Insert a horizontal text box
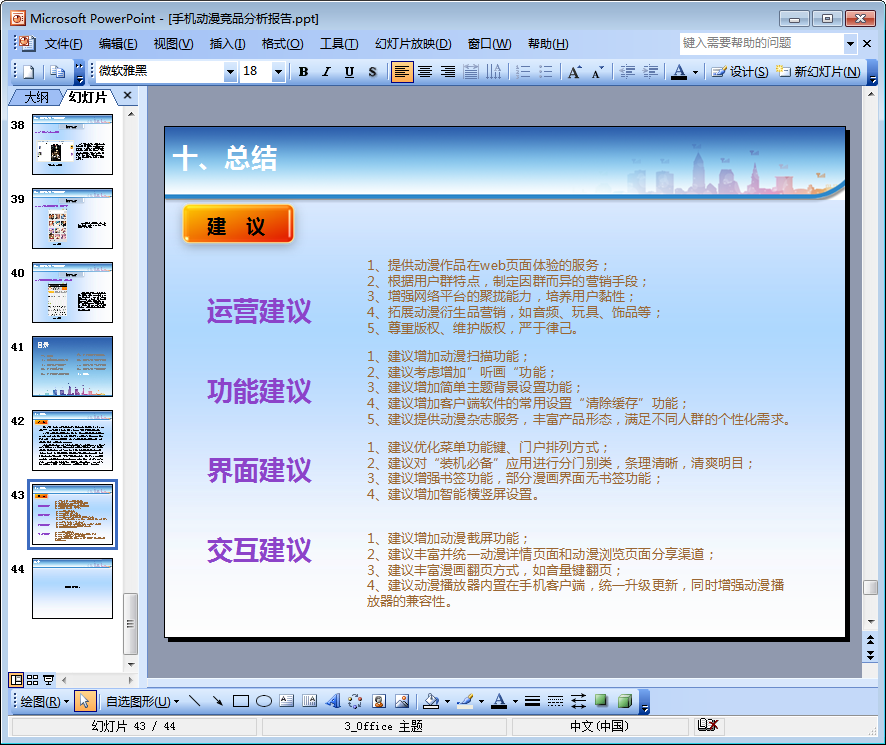Image resolution: width=886 pixels, height=745 pixels. 286,701
